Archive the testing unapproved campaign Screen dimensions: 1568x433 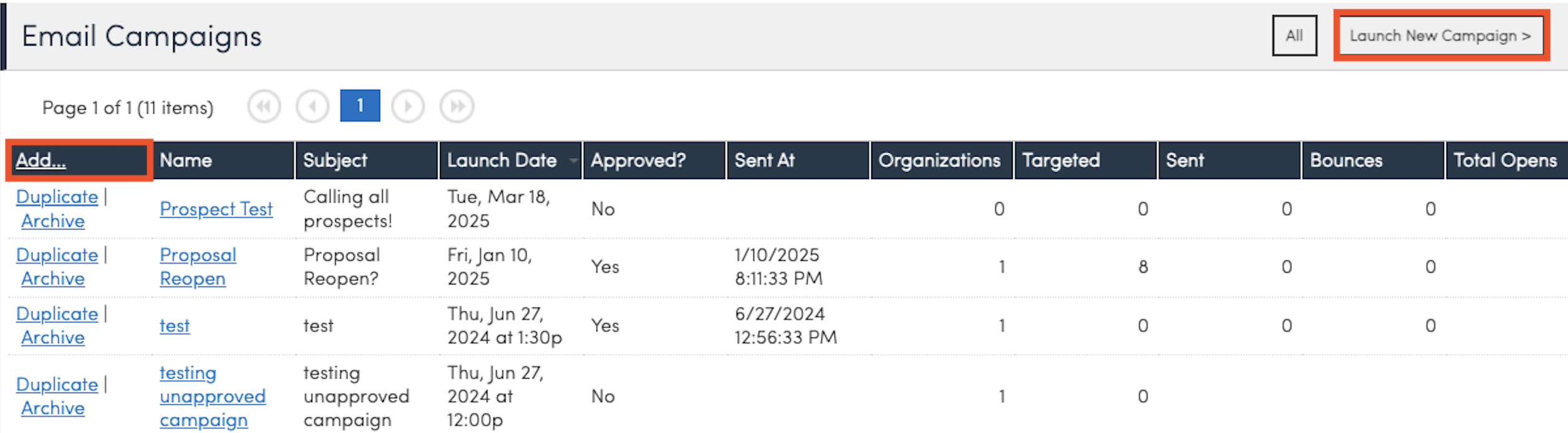(53, 408)
